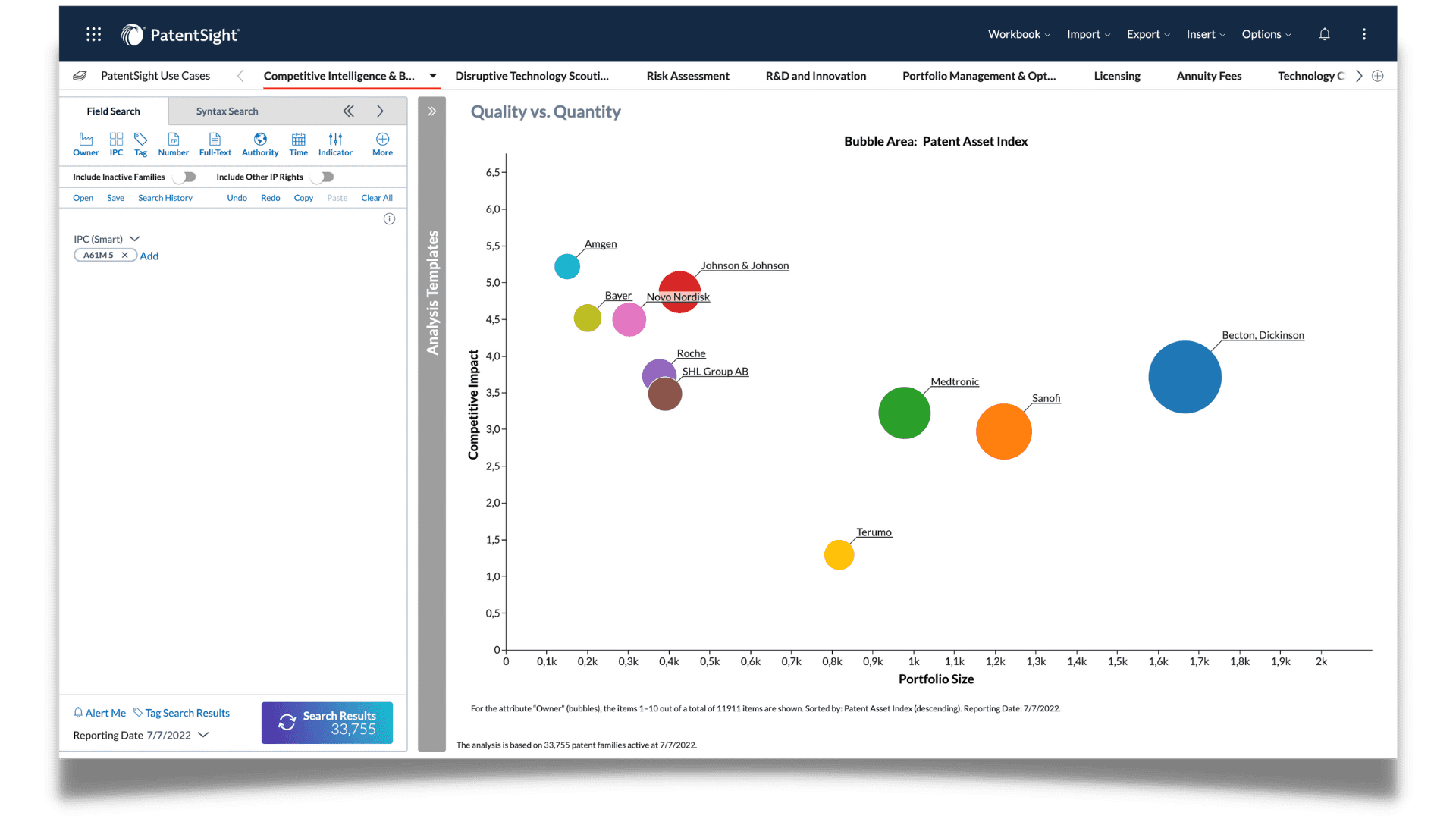Open the Import menu
1456x819 pixels.
(1088, 34)
